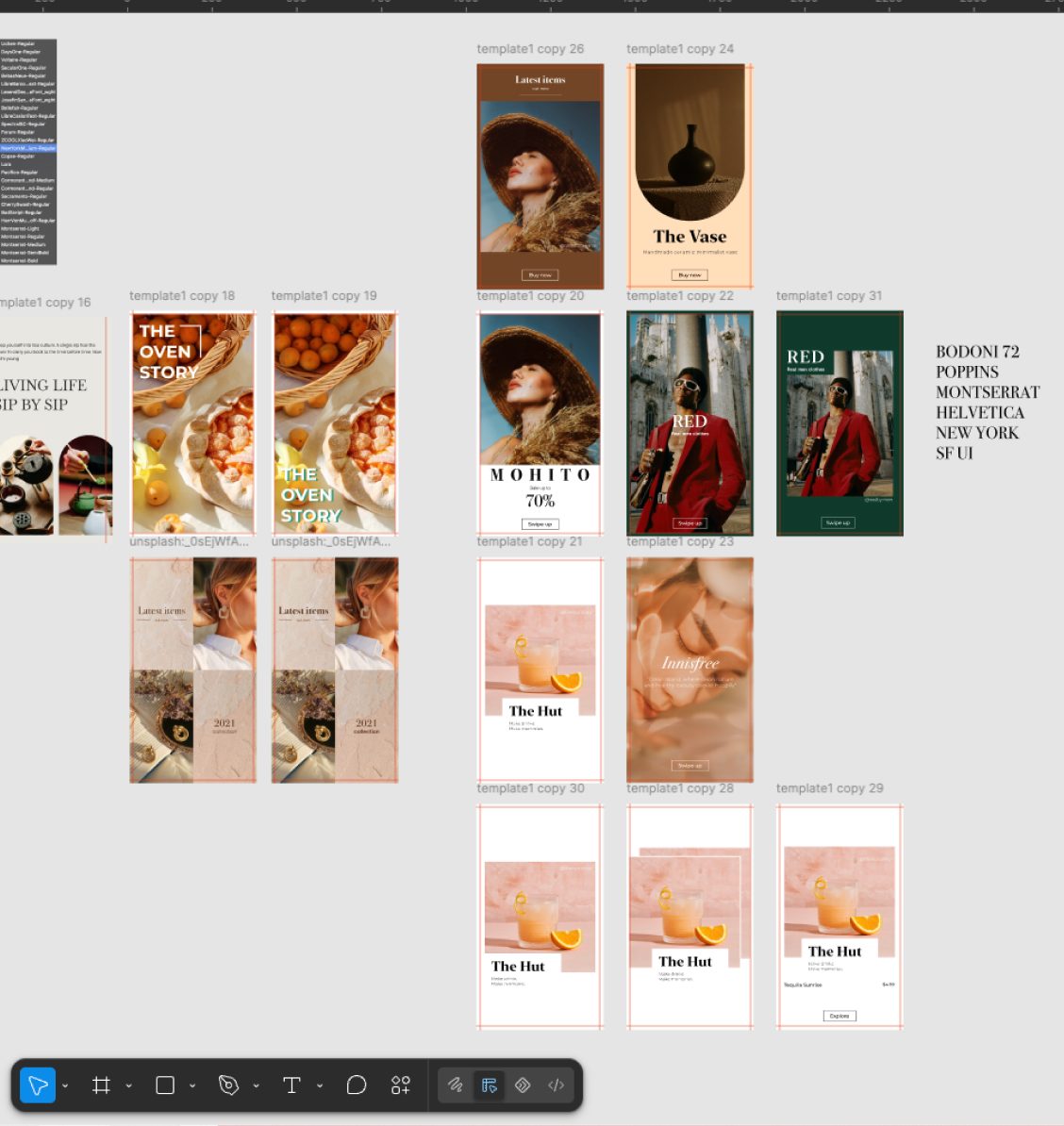1064x1126 pixels.
Task: Select frame label template1 copy 22
Action: point(680,296)
